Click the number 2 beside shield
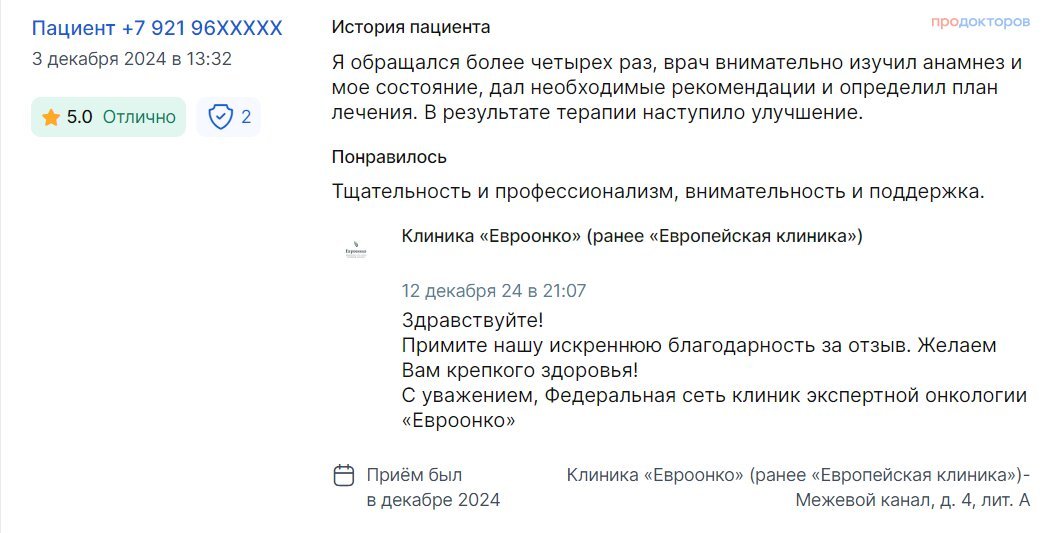This screenshot has height=533, width=1056. pyautogui.click(x=246, y=118)
